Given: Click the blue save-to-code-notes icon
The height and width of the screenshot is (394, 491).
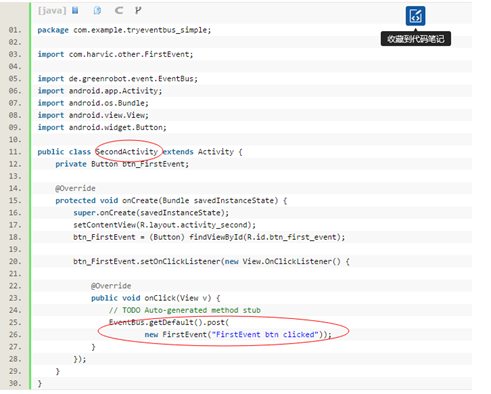Looking at the screenshot, I should (x=415, y=16).
